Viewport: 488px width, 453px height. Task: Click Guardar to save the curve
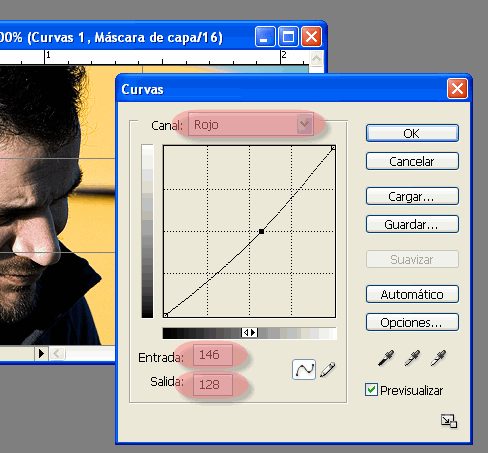pyautogui.click(x=412, y=224)
